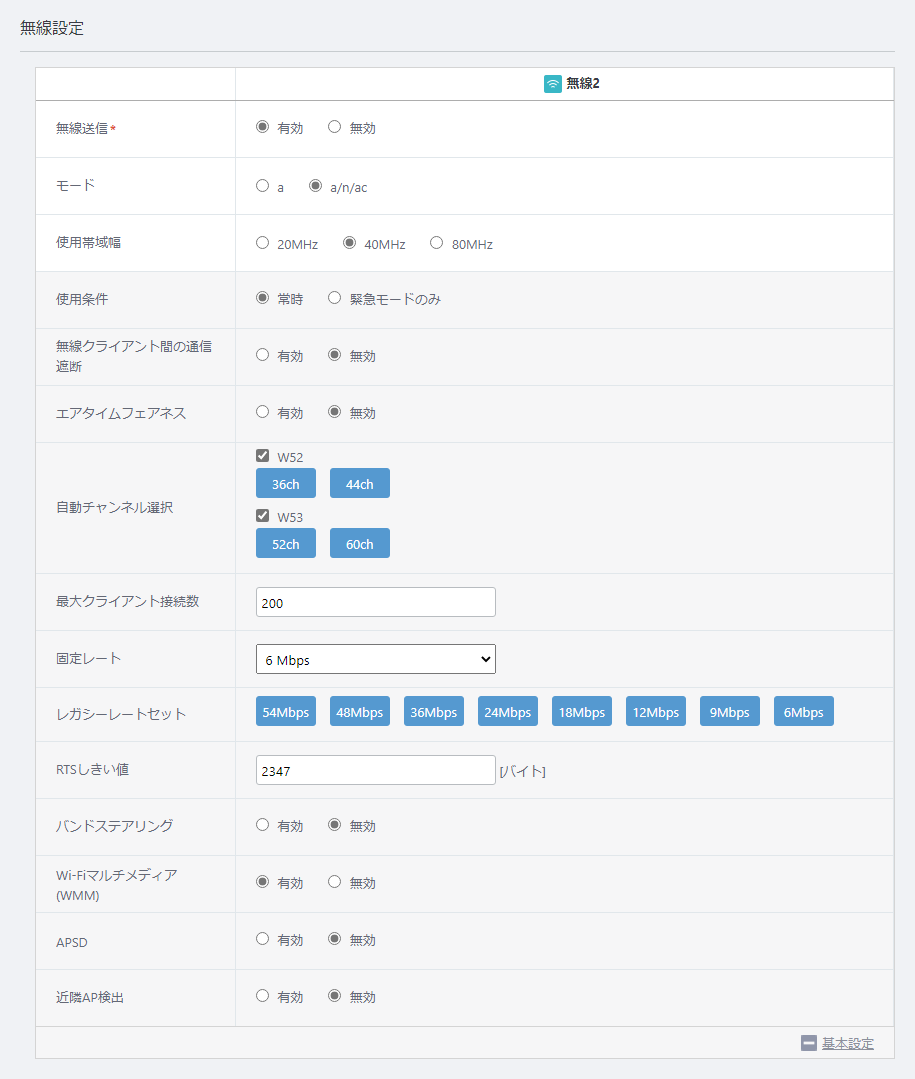Disable 近隣AP検出
Image resolution: width=915 pixels, height=1079 pixels.
tap(334, 996)
